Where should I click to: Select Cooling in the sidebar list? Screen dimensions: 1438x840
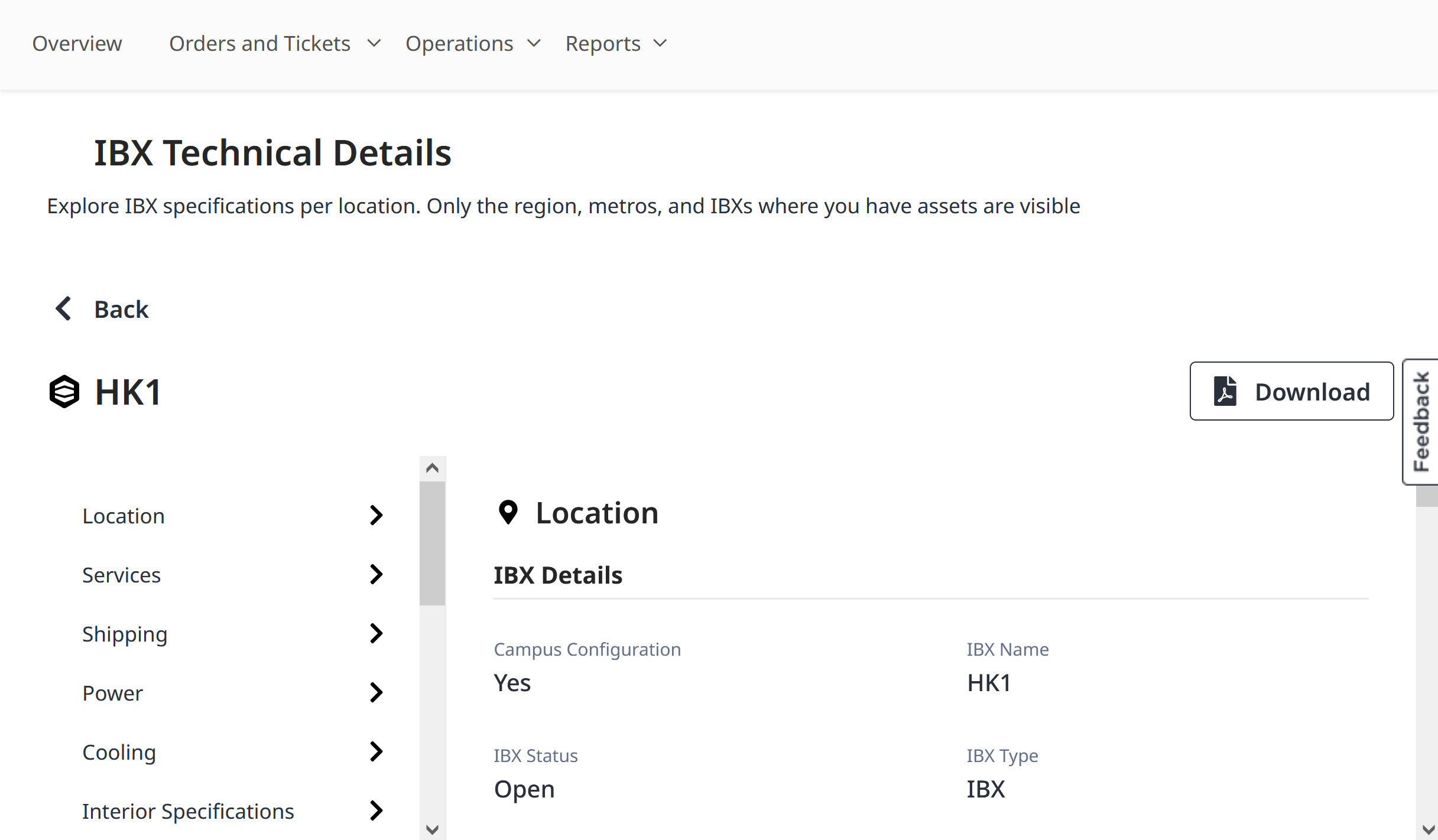(233, 752)
